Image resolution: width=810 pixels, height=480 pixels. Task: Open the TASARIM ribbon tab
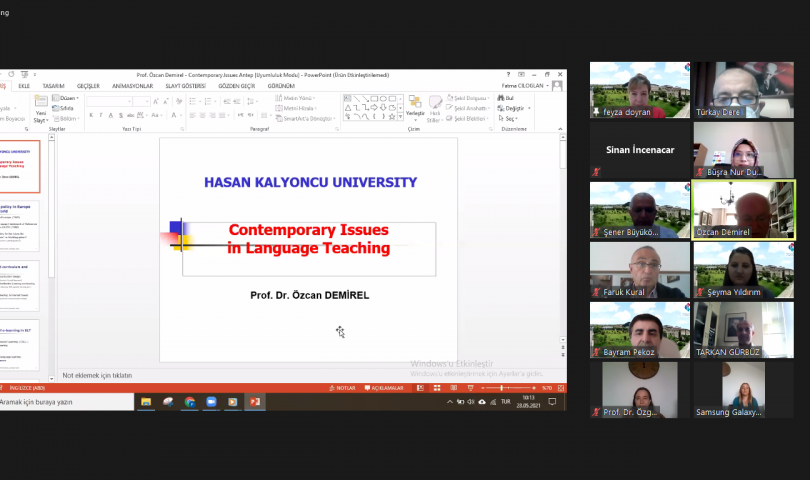tap(53, 87)
